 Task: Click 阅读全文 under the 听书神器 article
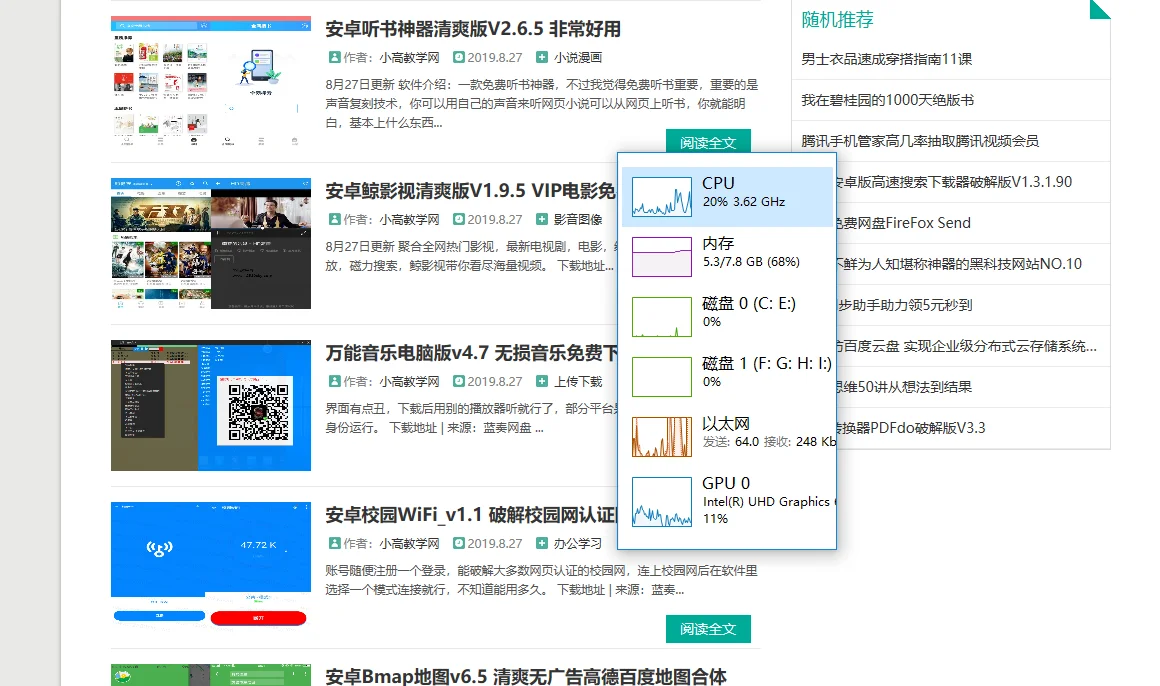tap(708, 141)
